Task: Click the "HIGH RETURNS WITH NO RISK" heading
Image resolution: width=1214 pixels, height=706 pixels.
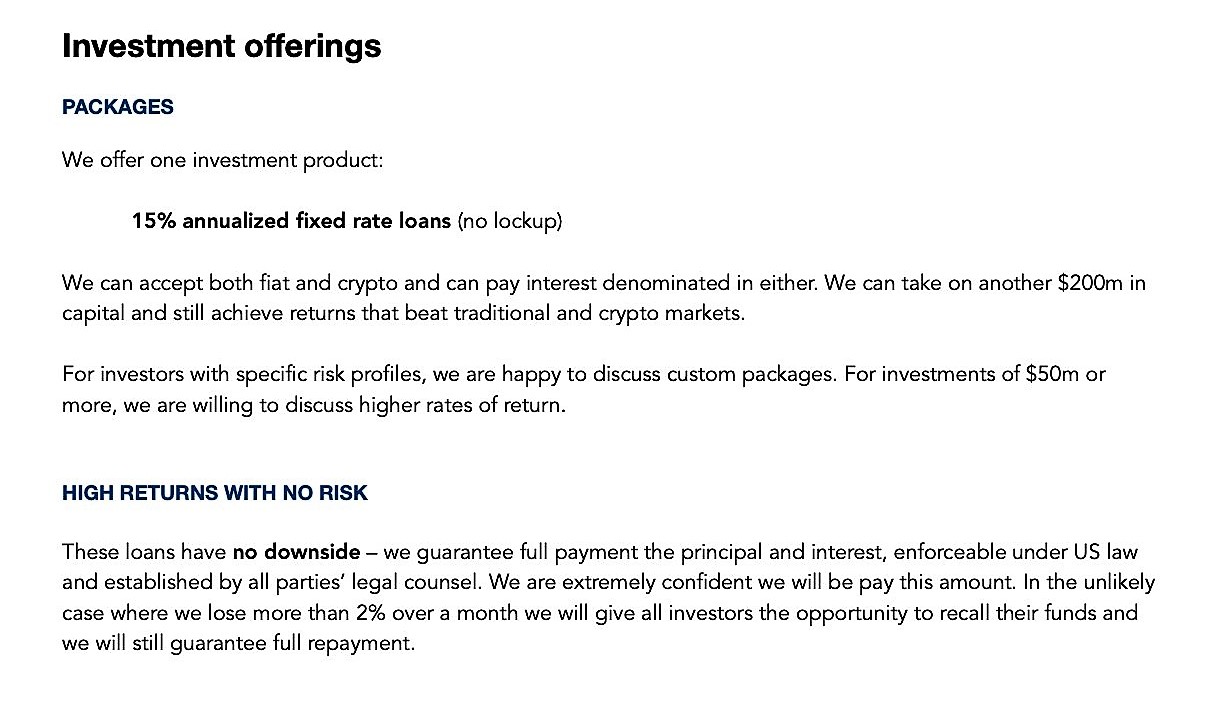Action: point(214,493)
